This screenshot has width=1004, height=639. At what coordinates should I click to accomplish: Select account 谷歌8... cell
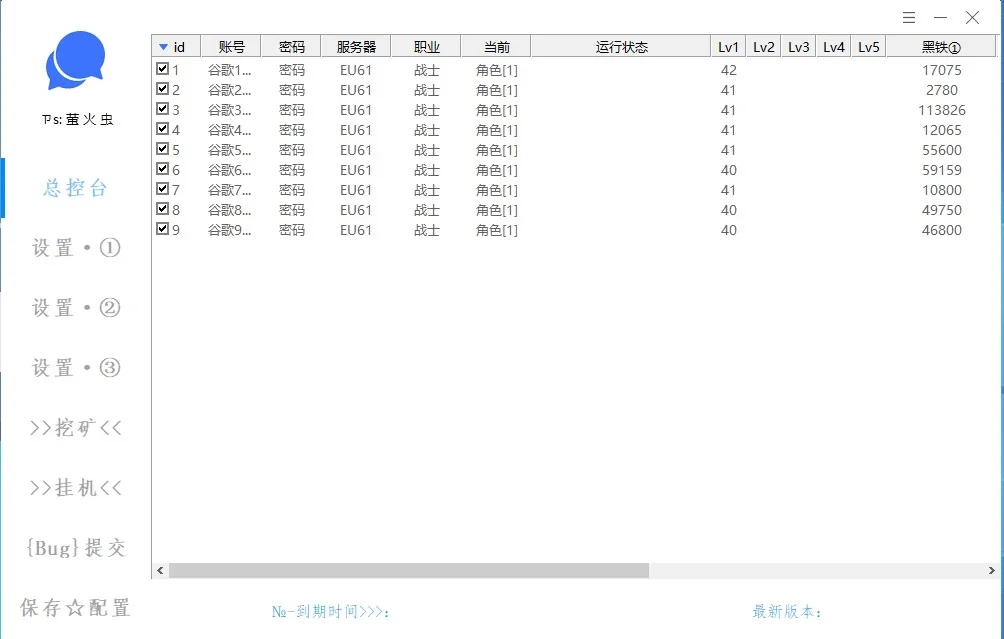229,210
